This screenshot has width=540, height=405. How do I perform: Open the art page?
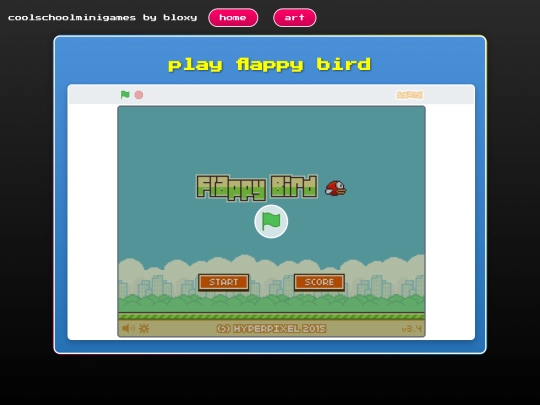coord(295,18)
